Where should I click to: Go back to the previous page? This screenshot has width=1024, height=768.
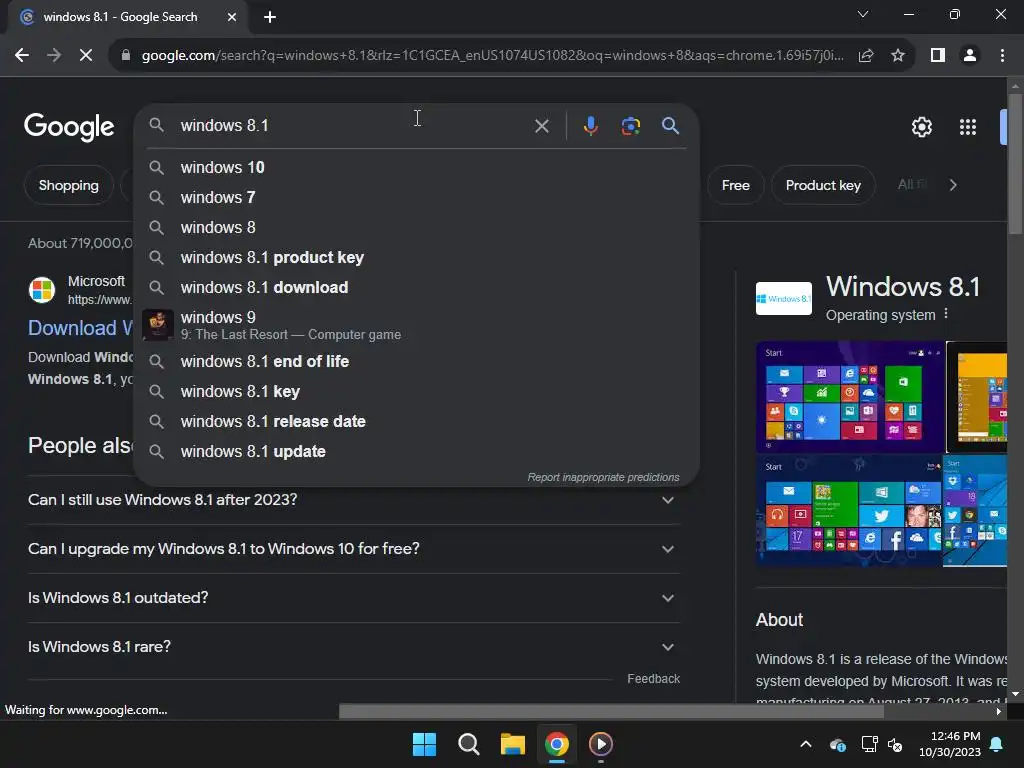click(22, 56)
